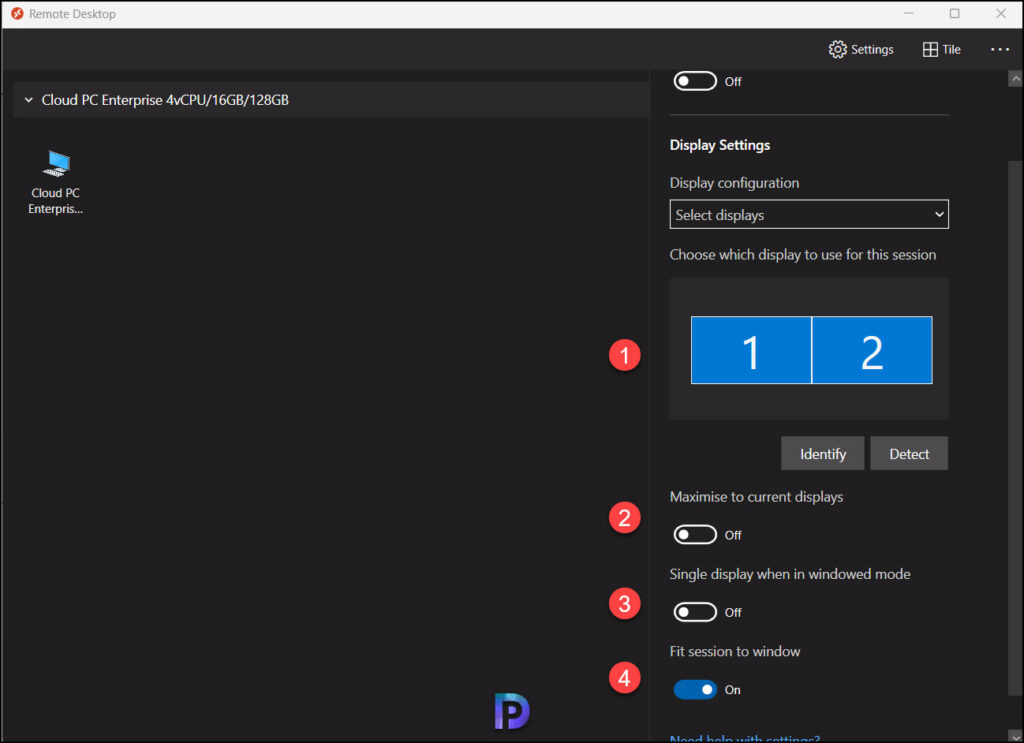Click the Tile grid icon
Screen dimensions: 1024x743
pos(930,50)
